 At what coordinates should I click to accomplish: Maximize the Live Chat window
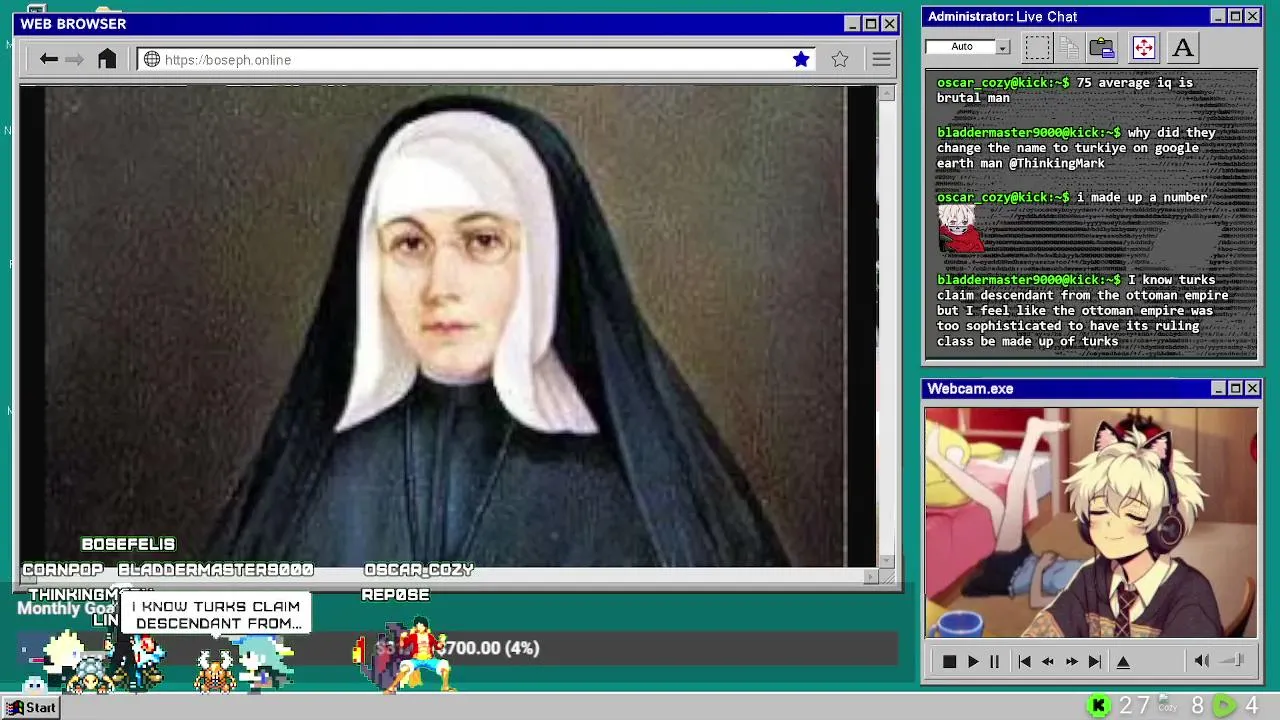[x=1235, y=16]
